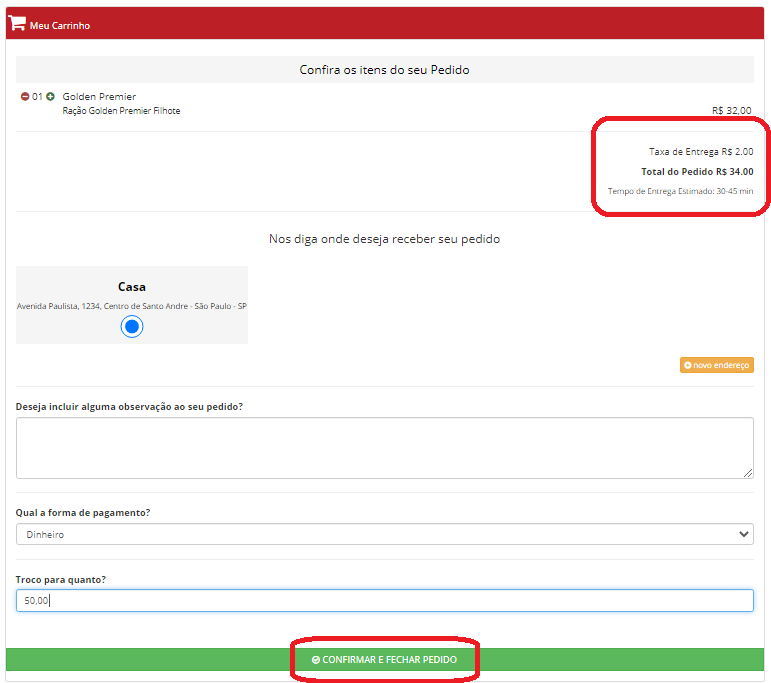The image size is (771, 683).
Task: Select the Casa address radio button
Action: (x=132, y=326)
